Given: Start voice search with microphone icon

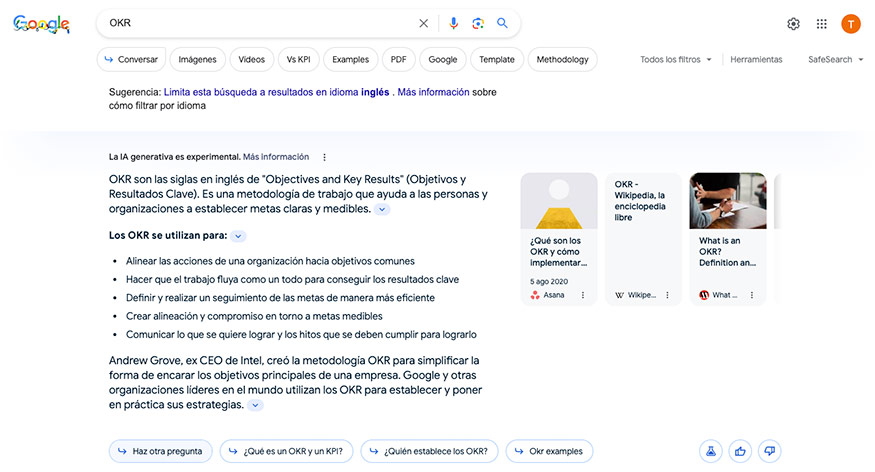Looking at the screenshot, I should (x=454, y=23).
